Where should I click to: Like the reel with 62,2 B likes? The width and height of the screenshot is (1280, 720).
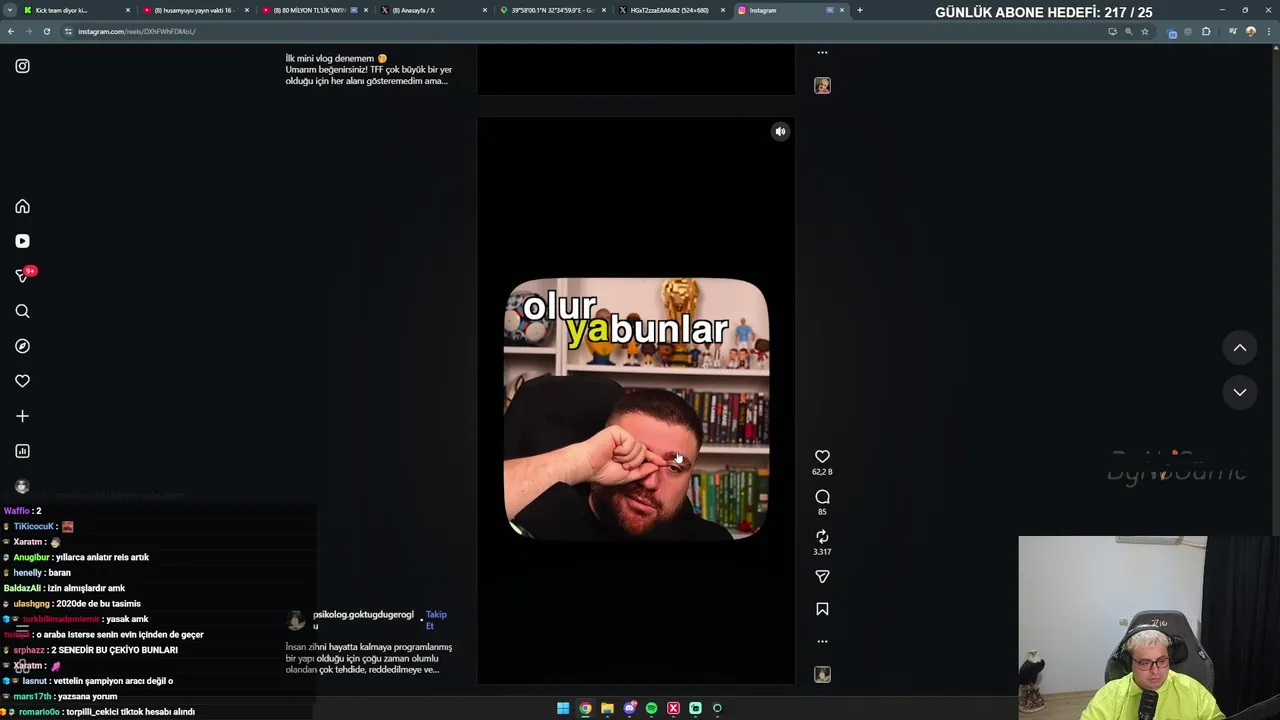pyautogui.click(x=822, y=456)
